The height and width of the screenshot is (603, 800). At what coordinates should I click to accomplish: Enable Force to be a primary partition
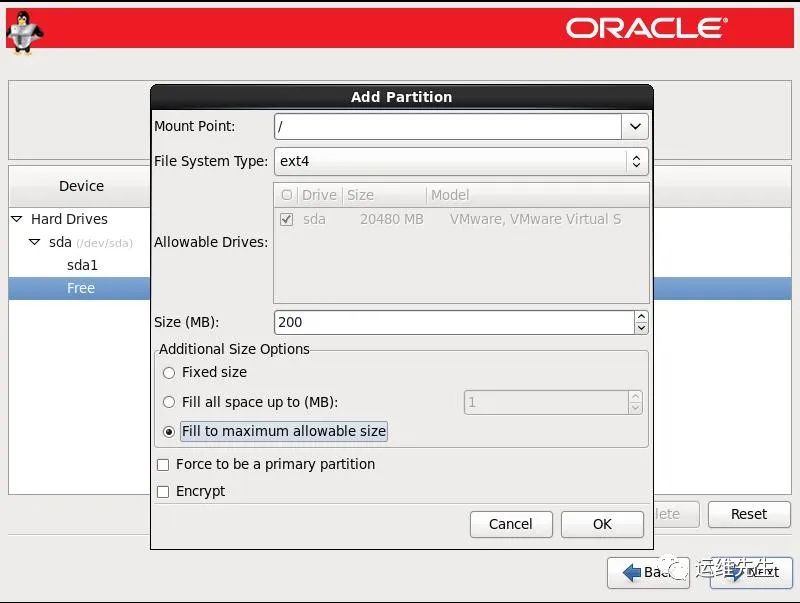pyautogui.click(x=163, y=465)
